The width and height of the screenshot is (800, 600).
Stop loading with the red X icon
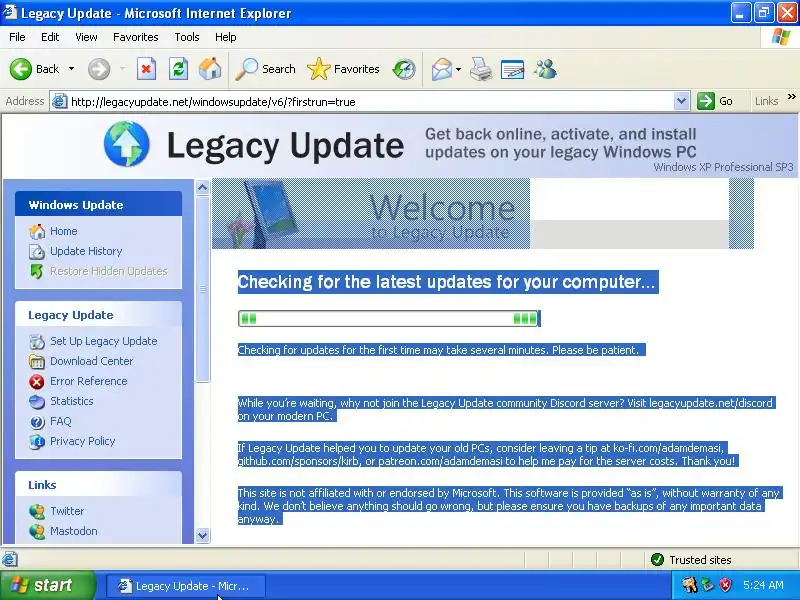tap(146, 69)
